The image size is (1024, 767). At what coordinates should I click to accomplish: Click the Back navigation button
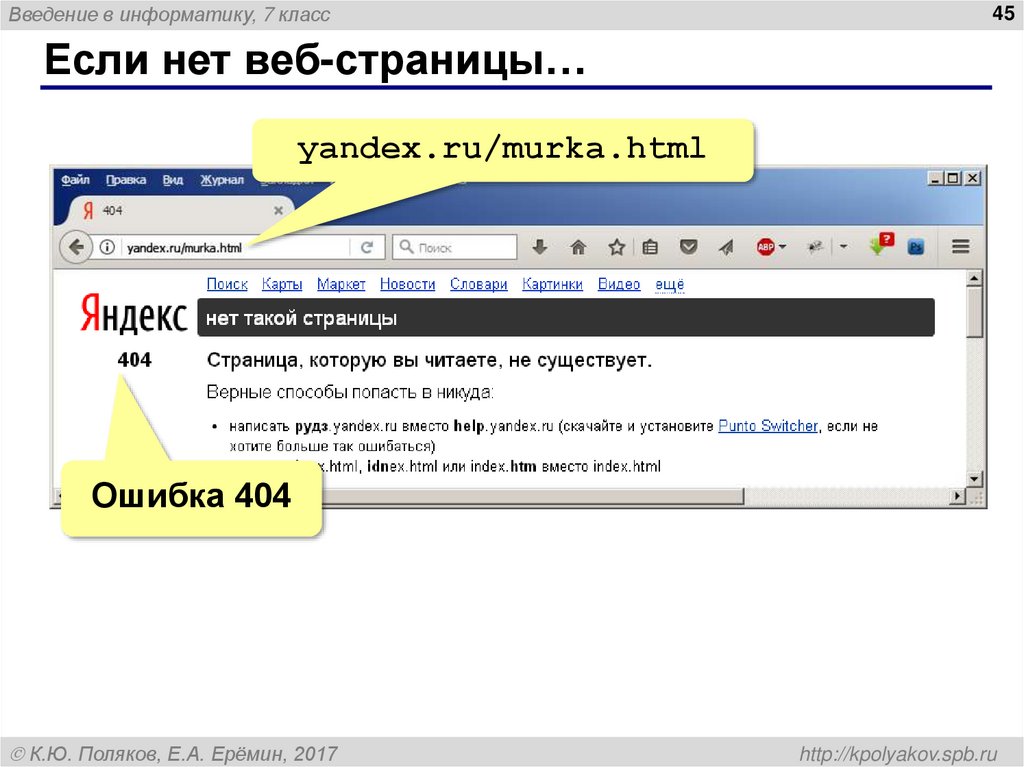(77, 246)
